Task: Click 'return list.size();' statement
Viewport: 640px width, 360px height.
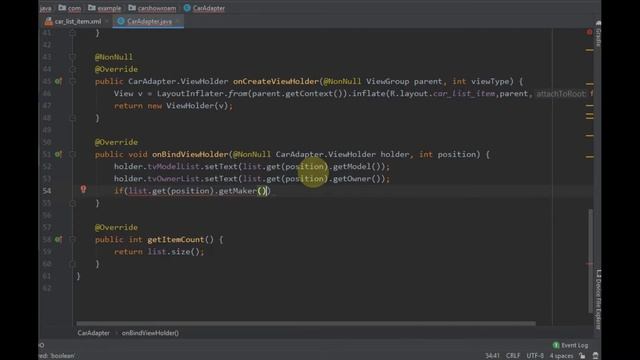Action: coord(159,252)
